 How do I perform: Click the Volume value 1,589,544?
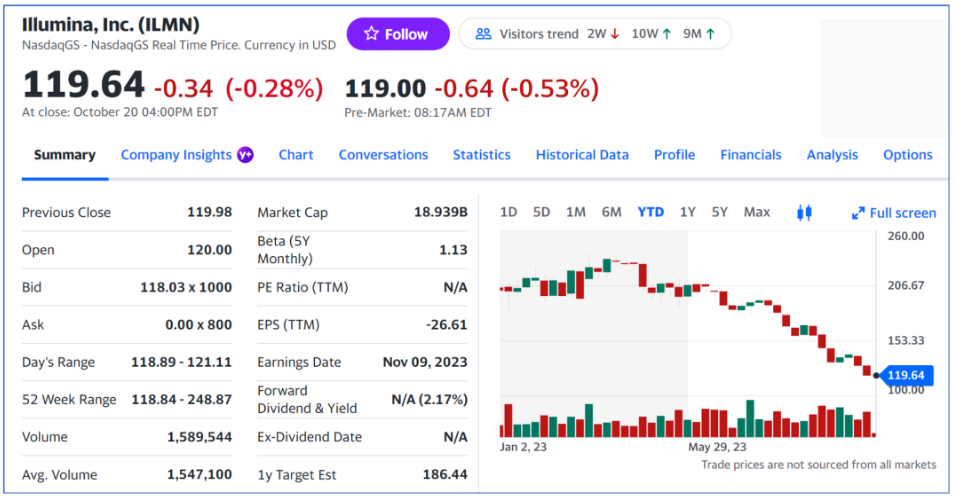pos(200,437)
